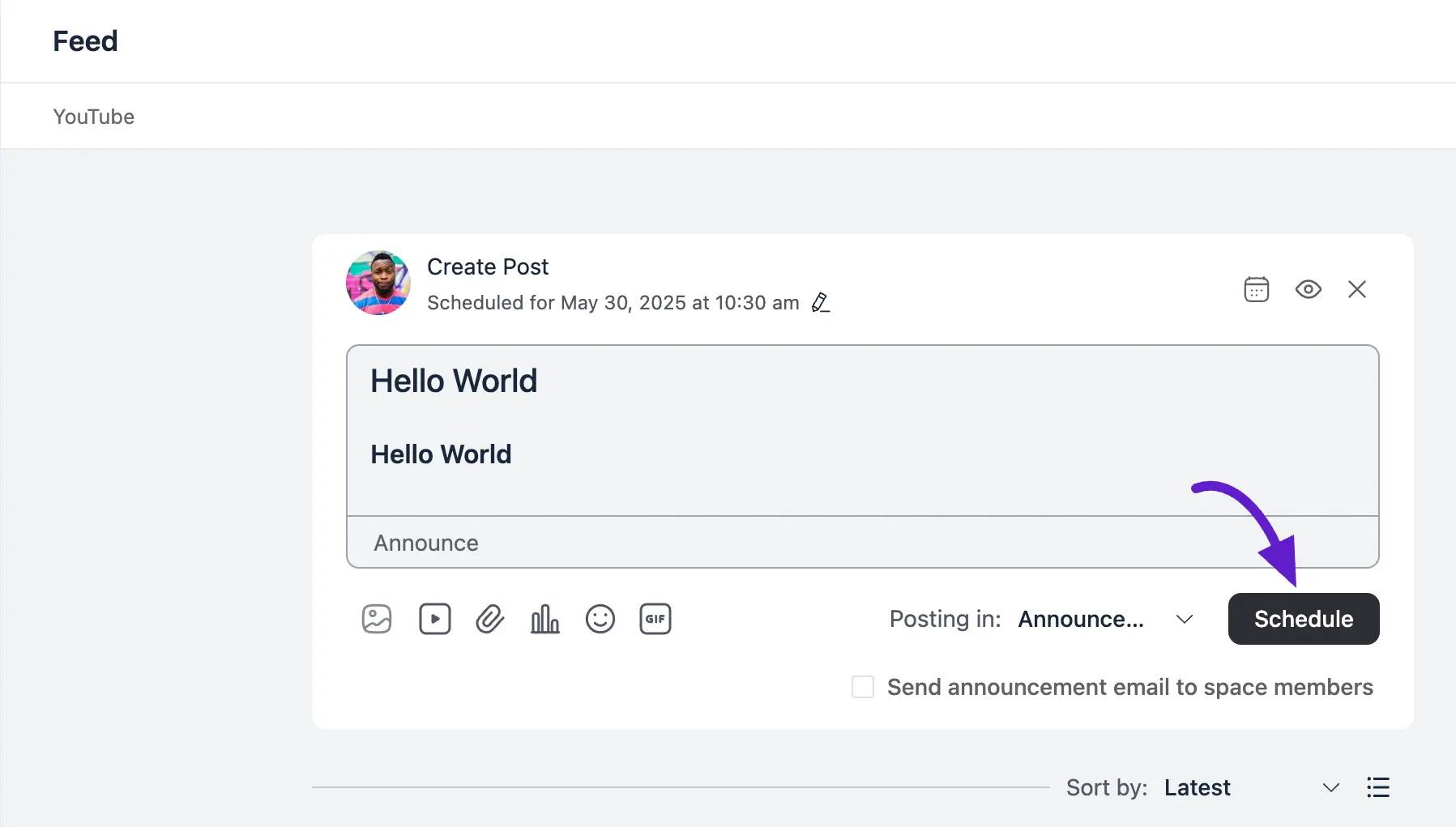The width and height of the screenshot is (1456, 827).
Task: Edit the post title Hello World
Action: coord(454,381)
